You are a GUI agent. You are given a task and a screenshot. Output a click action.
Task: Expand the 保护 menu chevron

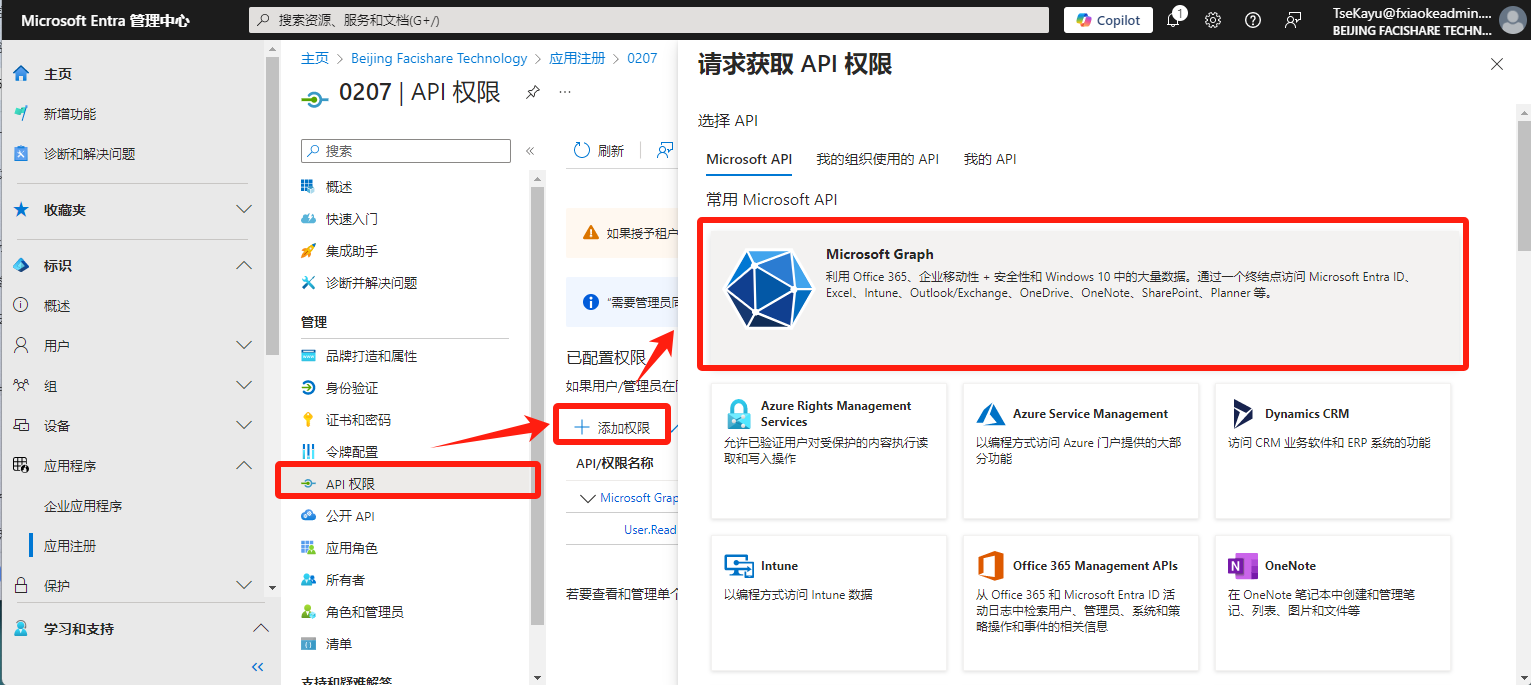(243, 586)
